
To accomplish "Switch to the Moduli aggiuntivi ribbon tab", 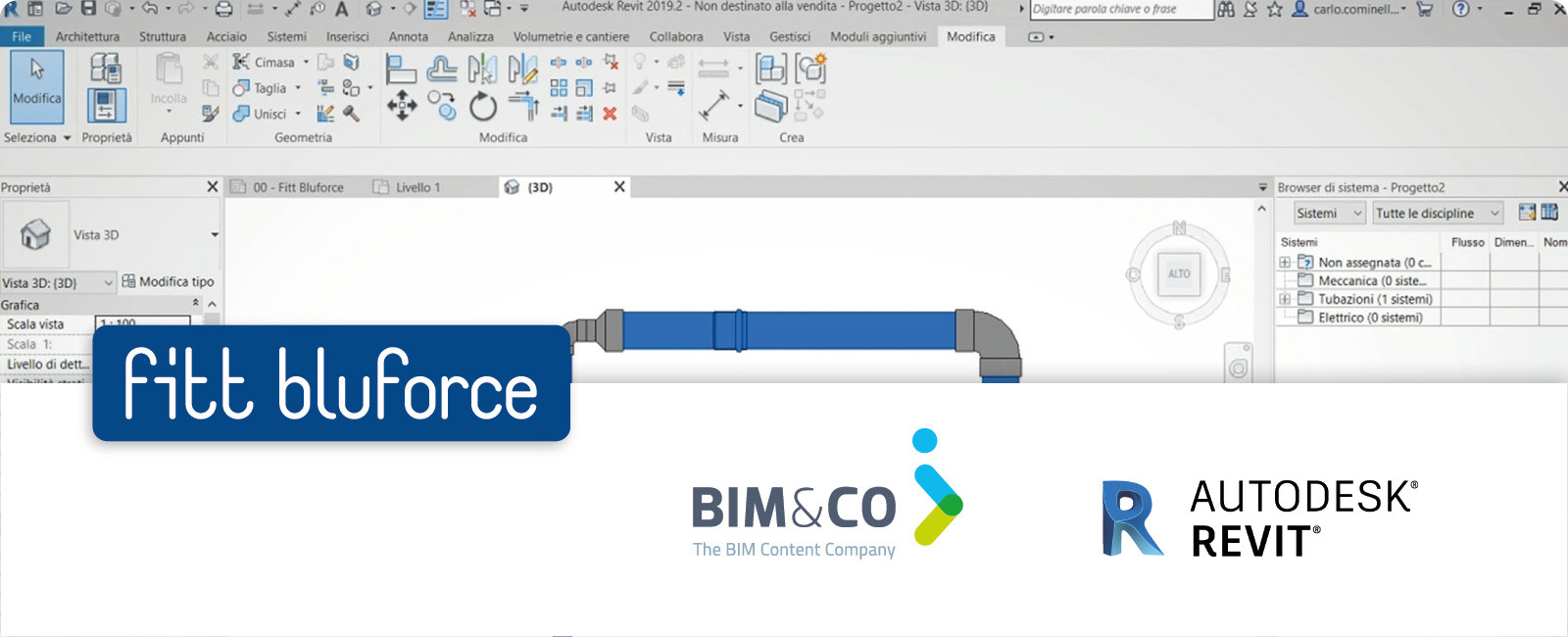I will pyautogui.click(x=878, y=37).
